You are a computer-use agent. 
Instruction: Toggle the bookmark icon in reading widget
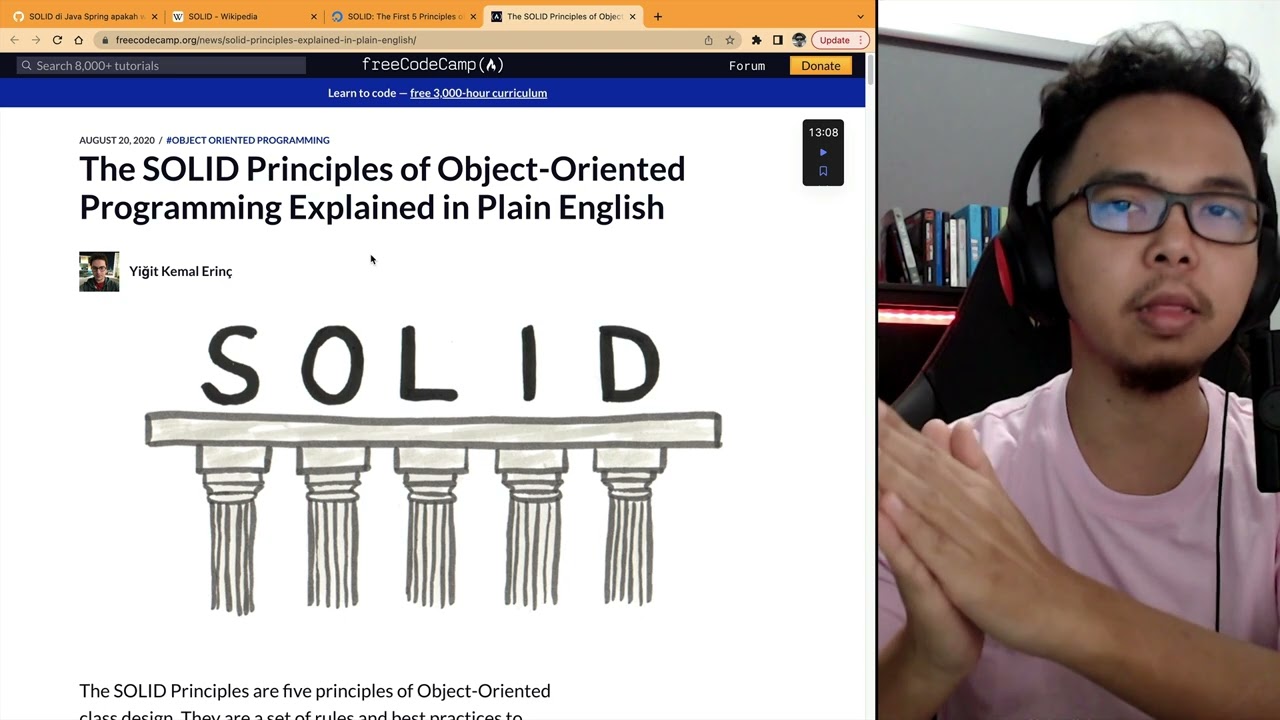823,171
